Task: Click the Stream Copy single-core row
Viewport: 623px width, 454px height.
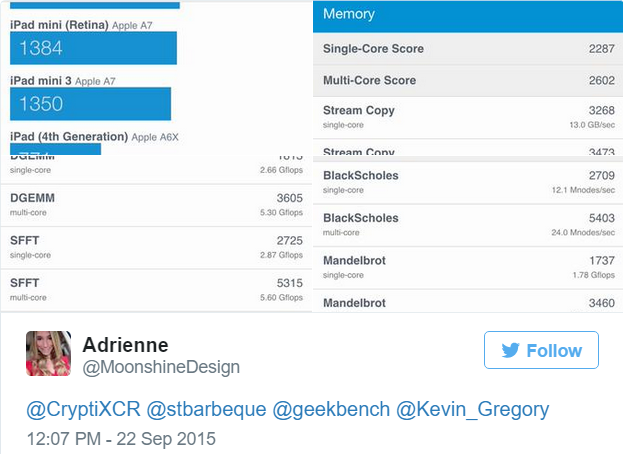Action: click(469, 117)
